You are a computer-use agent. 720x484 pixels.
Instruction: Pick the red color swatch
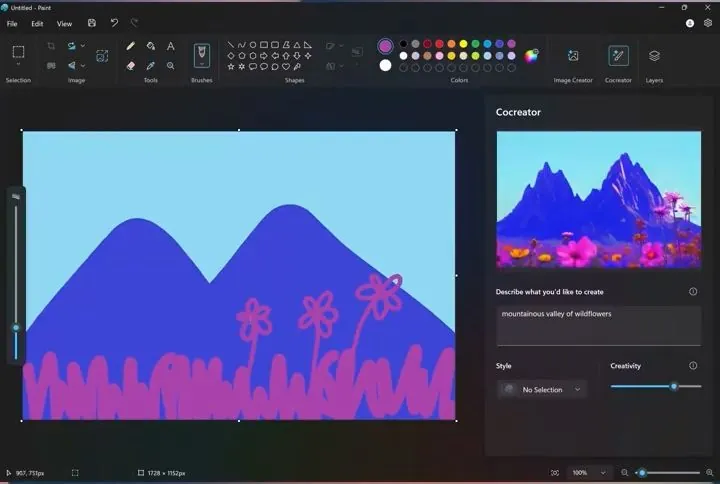click(427, 44)
